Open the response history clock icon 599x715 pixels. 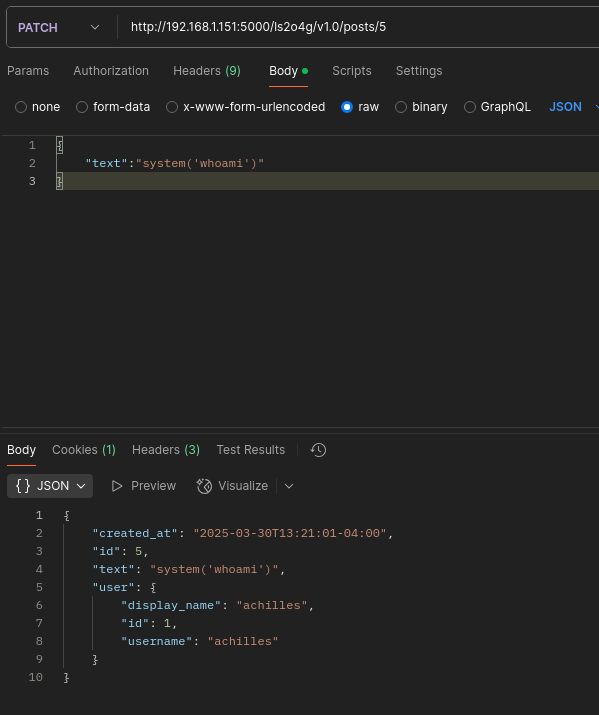click(x=318, y=450)
